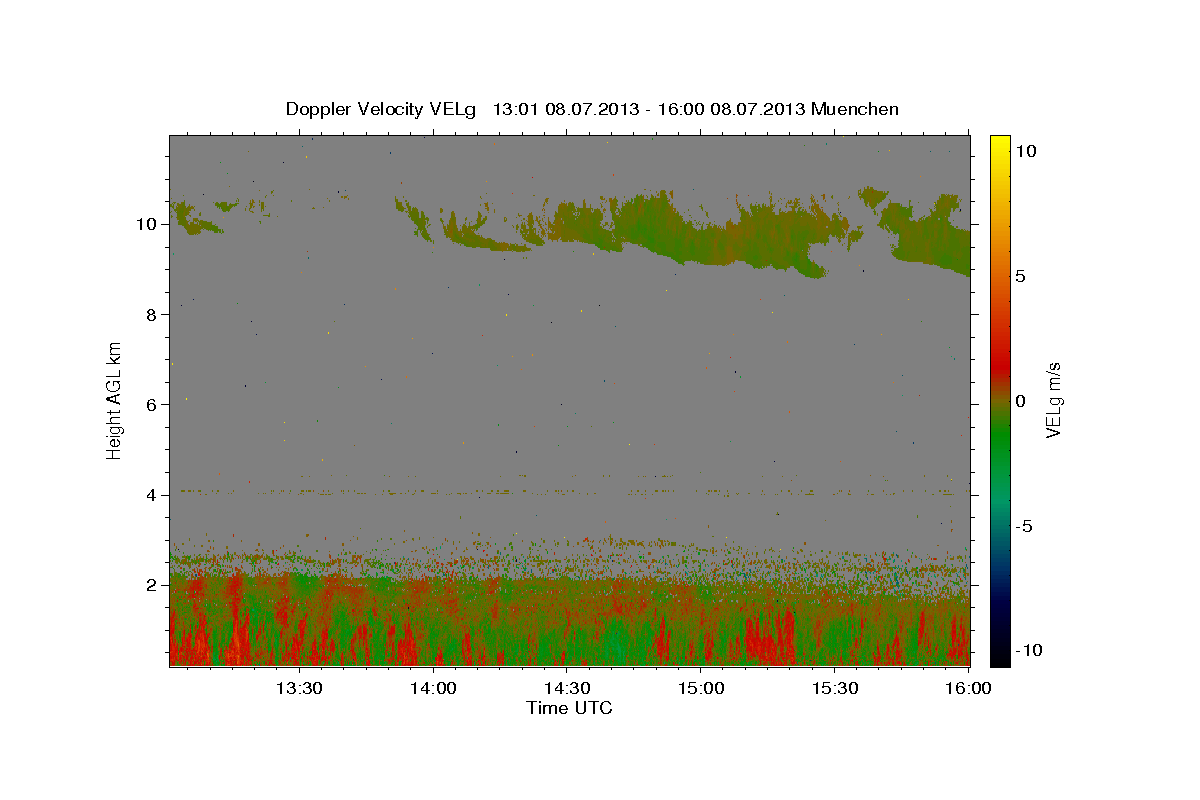This screenshot has width=1200, height=800.
Task: Click the height axis label 2
Action: (152, 584)
